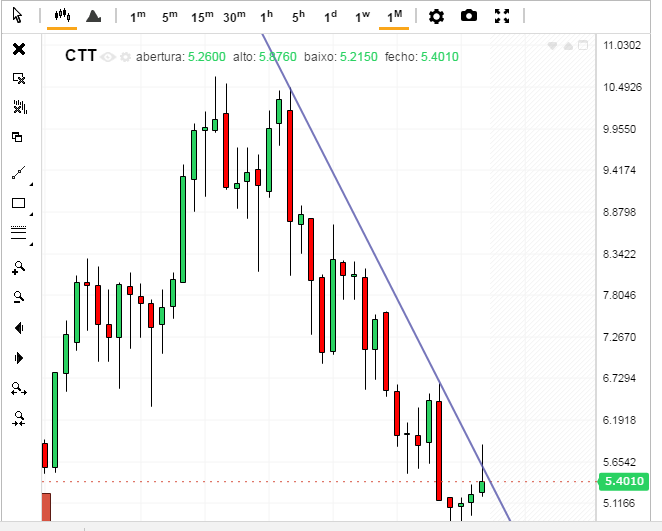Click baixo value 5.2150
The image size is (662, 531).
[358, 57]
